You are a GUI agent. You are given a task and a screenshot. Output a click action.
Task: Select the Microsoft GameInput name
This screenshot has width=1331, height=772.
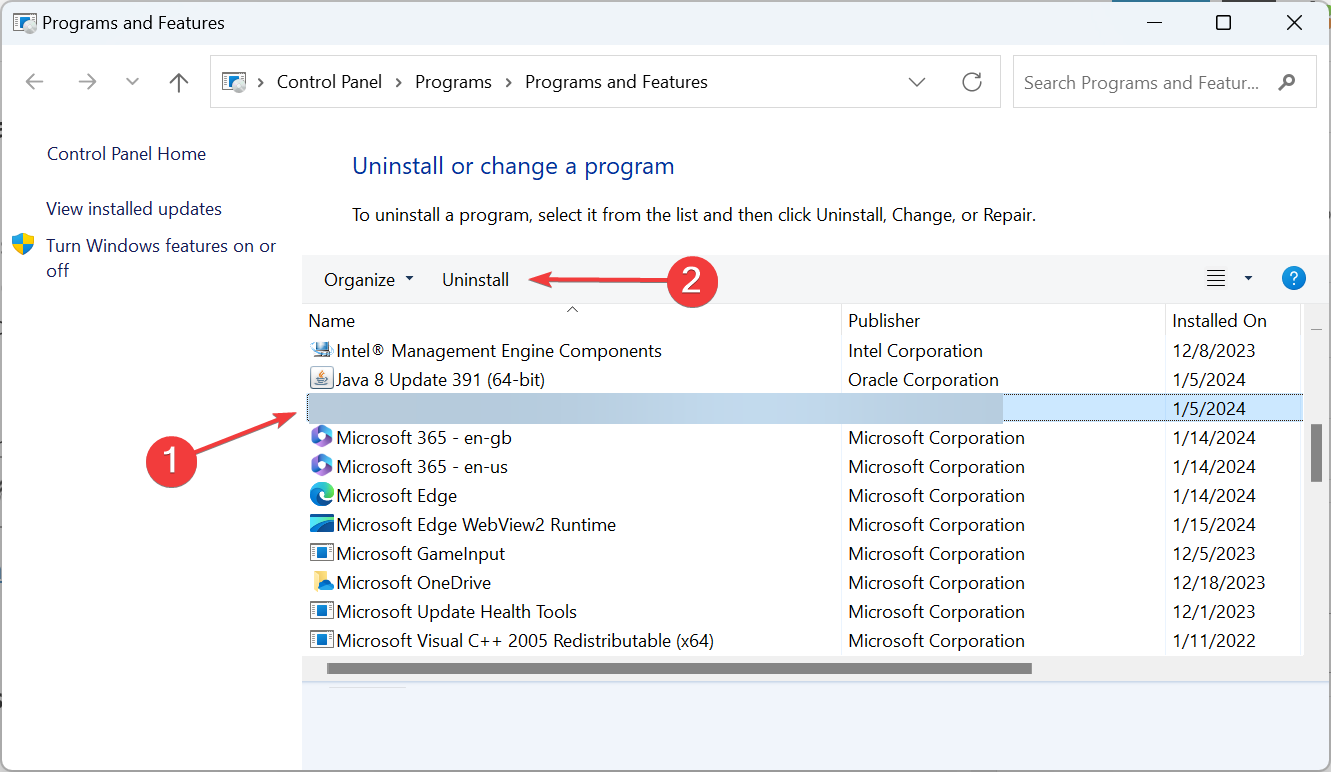pyautogui.click(x=421, y=554)
